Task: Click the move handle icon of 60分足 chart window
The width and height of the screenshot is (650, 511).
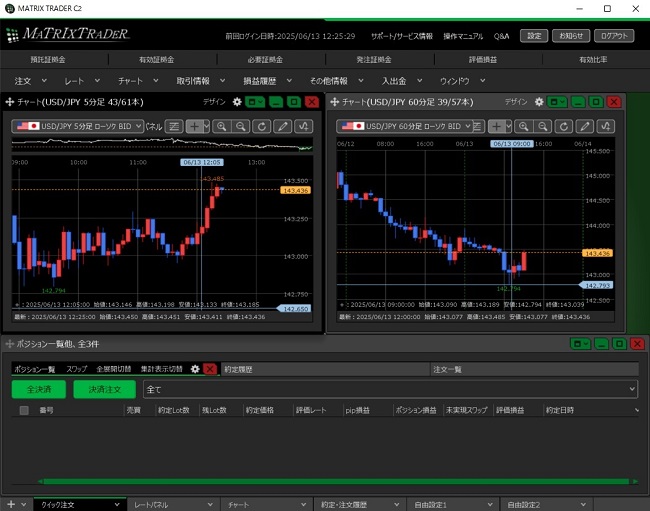Action: pos(335,102)
